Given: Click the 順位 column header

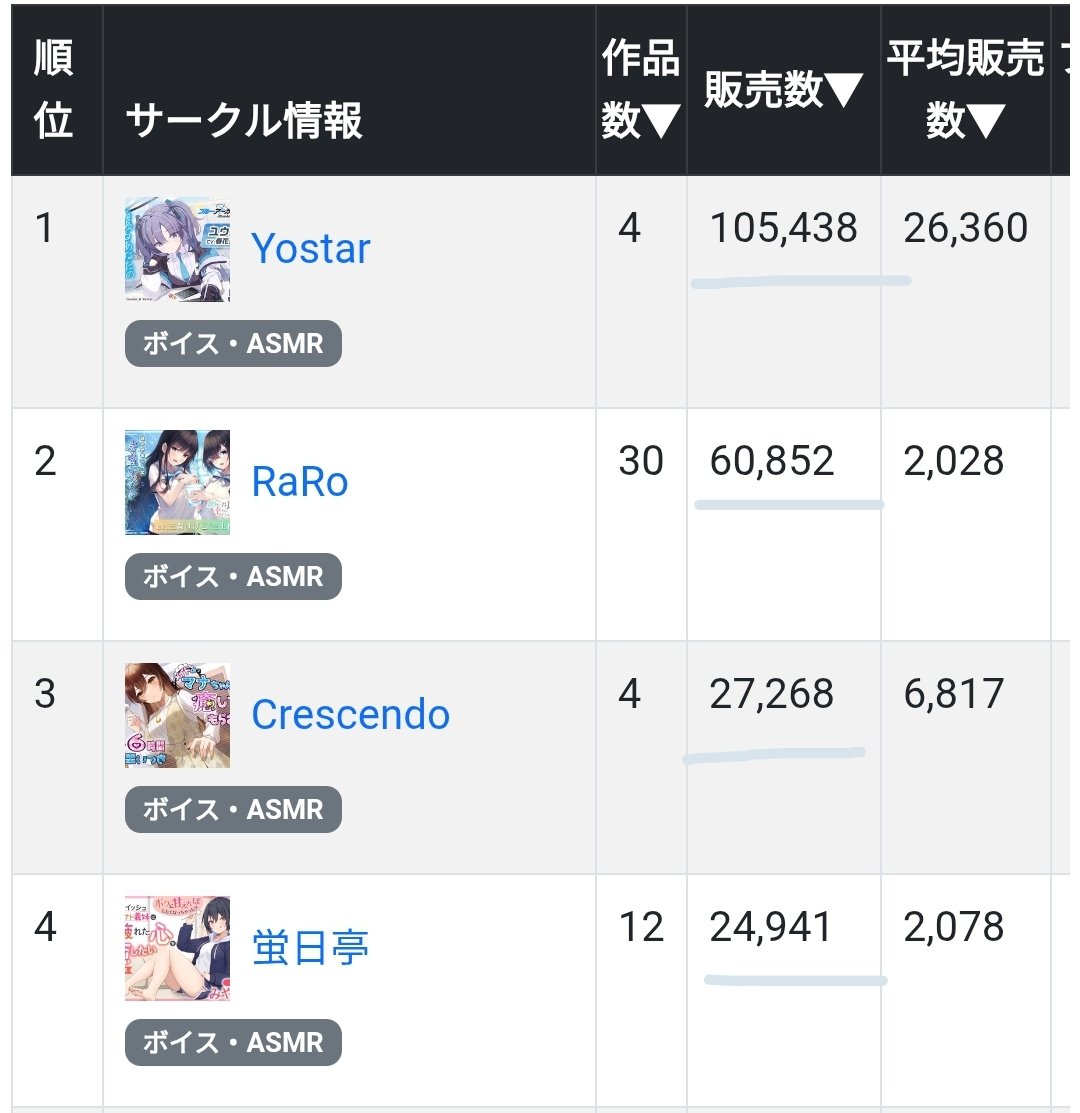Looking at the screenshot, I should point(54,91).
